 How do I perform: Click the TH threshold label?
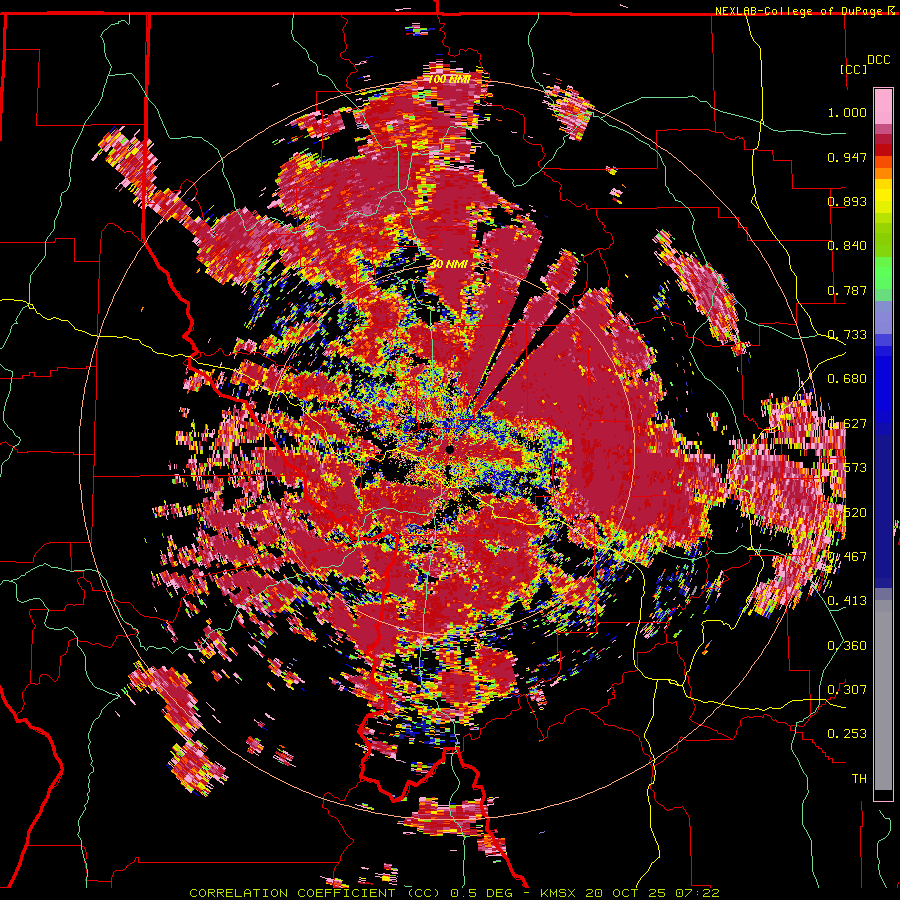[859, 779]
